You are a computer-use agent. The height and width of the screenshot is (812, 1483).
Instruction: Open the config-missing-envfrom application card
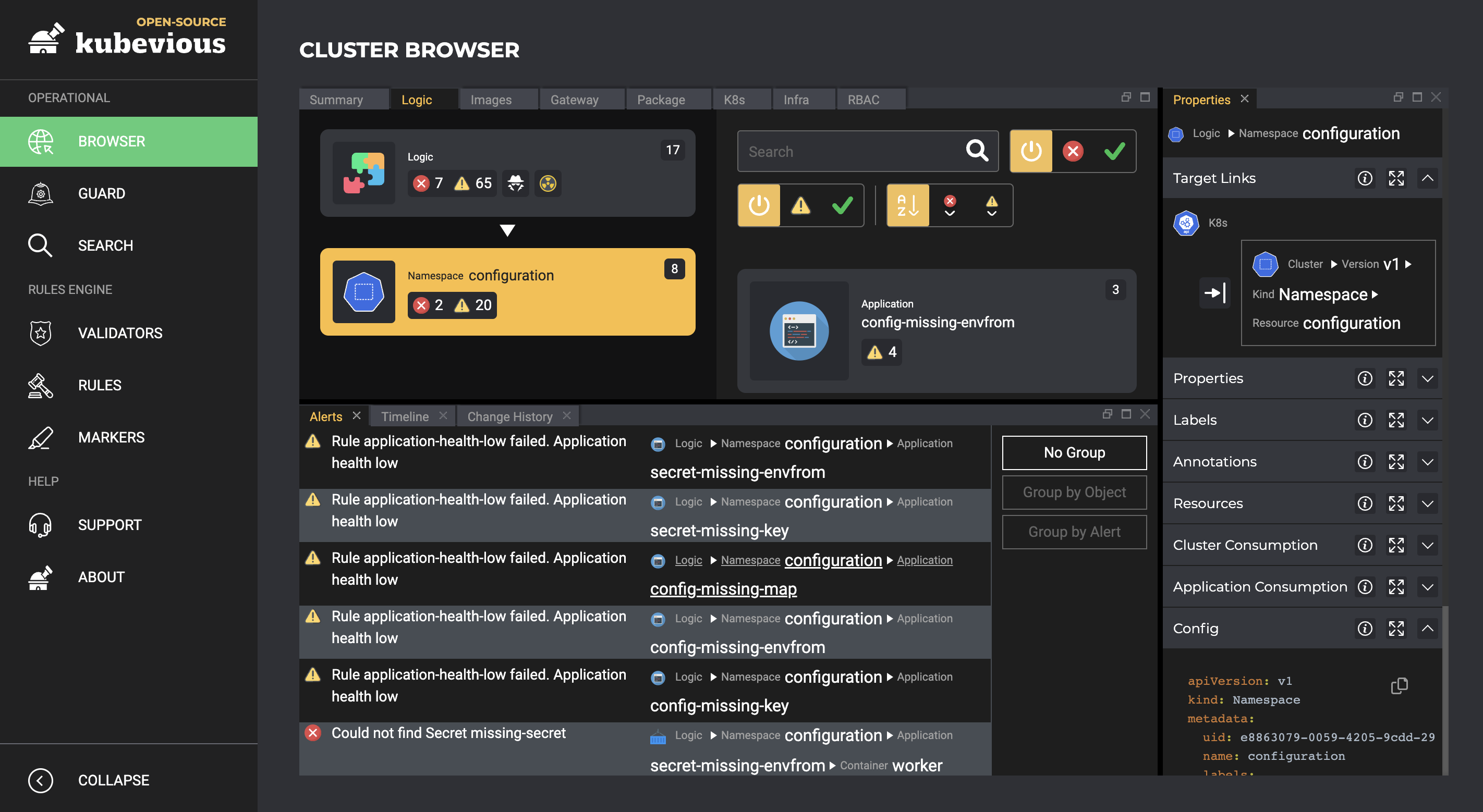(937, 331)
